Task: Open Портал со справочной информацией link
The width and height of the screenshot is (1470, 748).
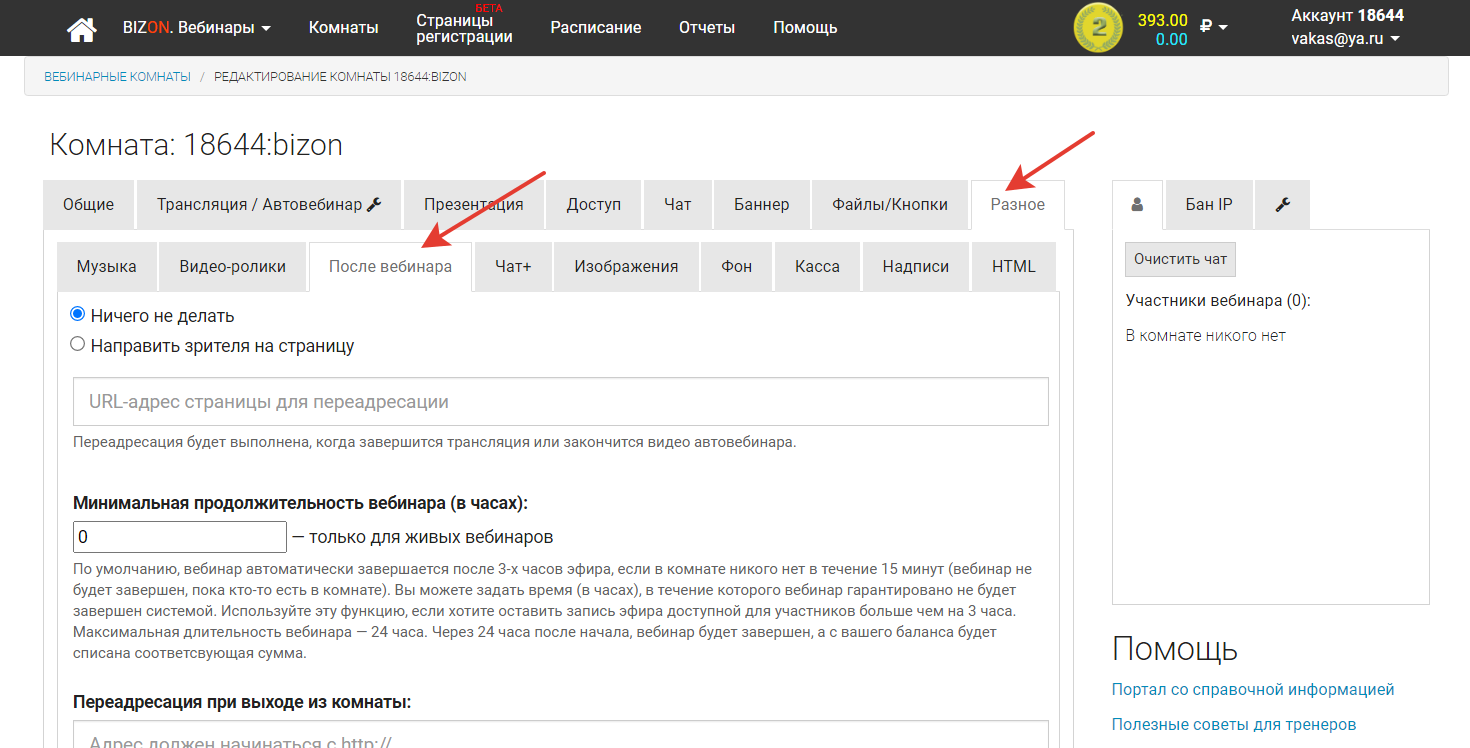Action: [x=1252, y=689]
